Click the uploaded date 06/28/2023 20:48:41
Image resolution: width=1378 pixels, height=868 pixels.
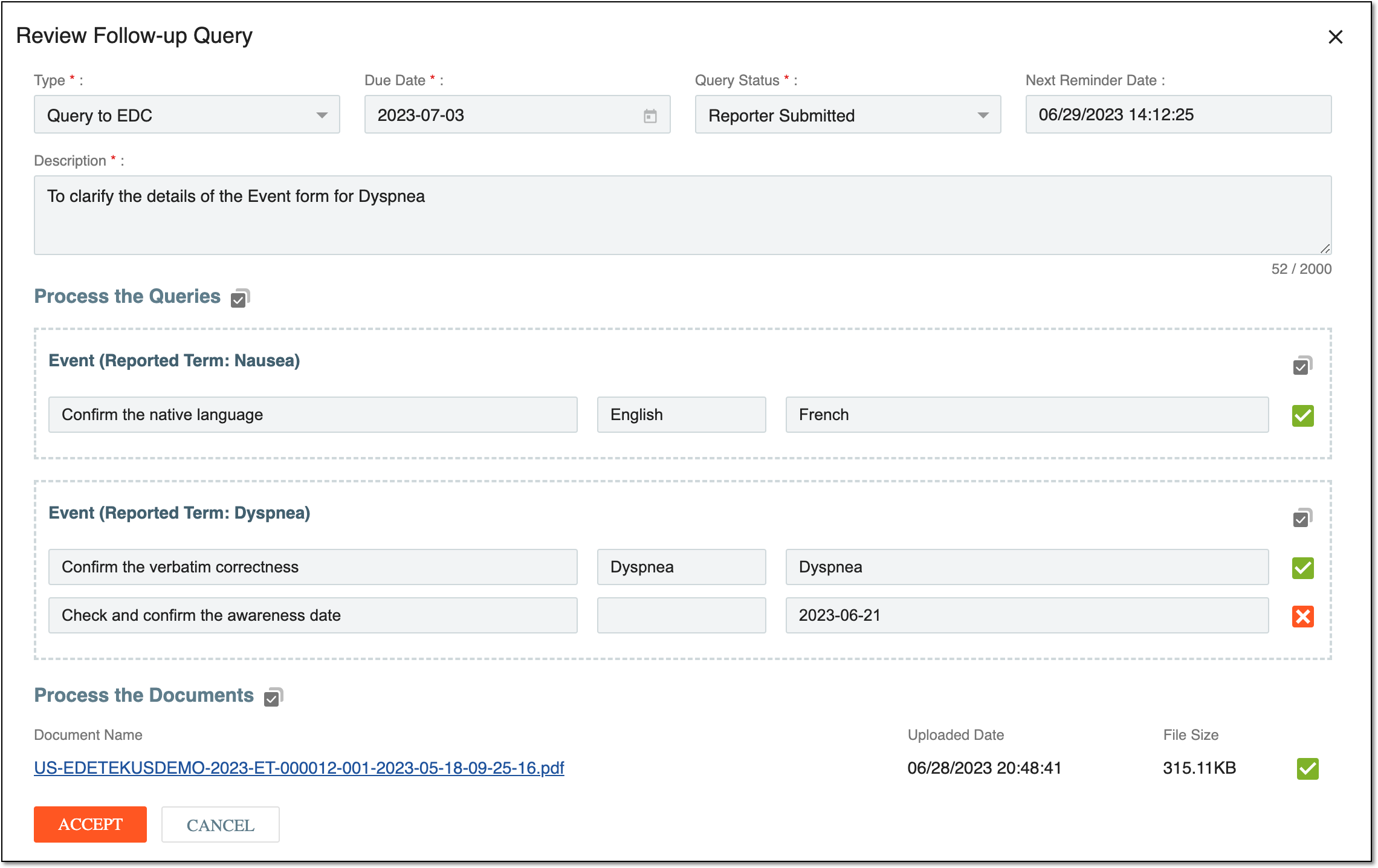point(984,768)
